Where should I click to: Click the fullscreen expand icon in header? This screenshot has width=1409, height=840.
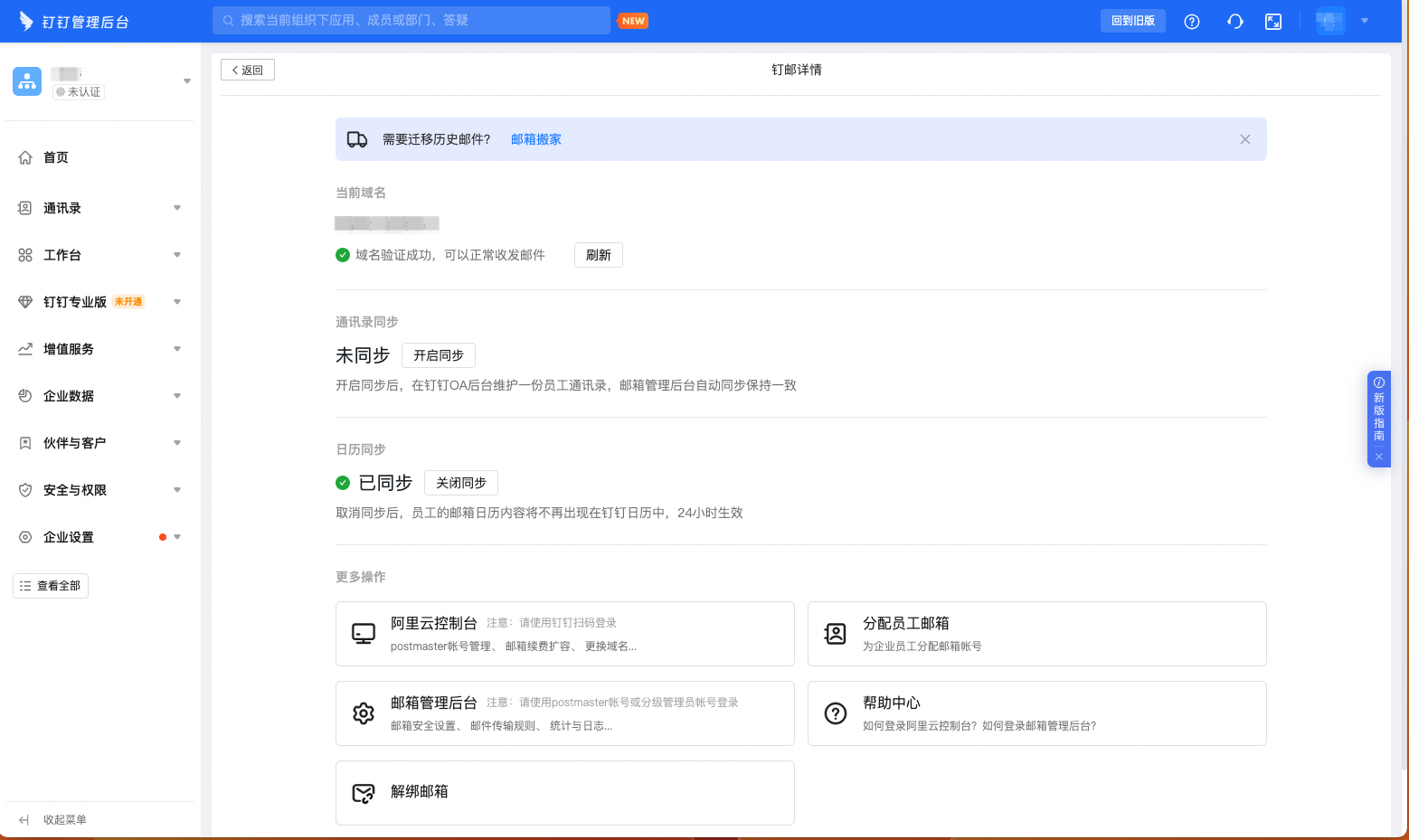pos(1273,22)
